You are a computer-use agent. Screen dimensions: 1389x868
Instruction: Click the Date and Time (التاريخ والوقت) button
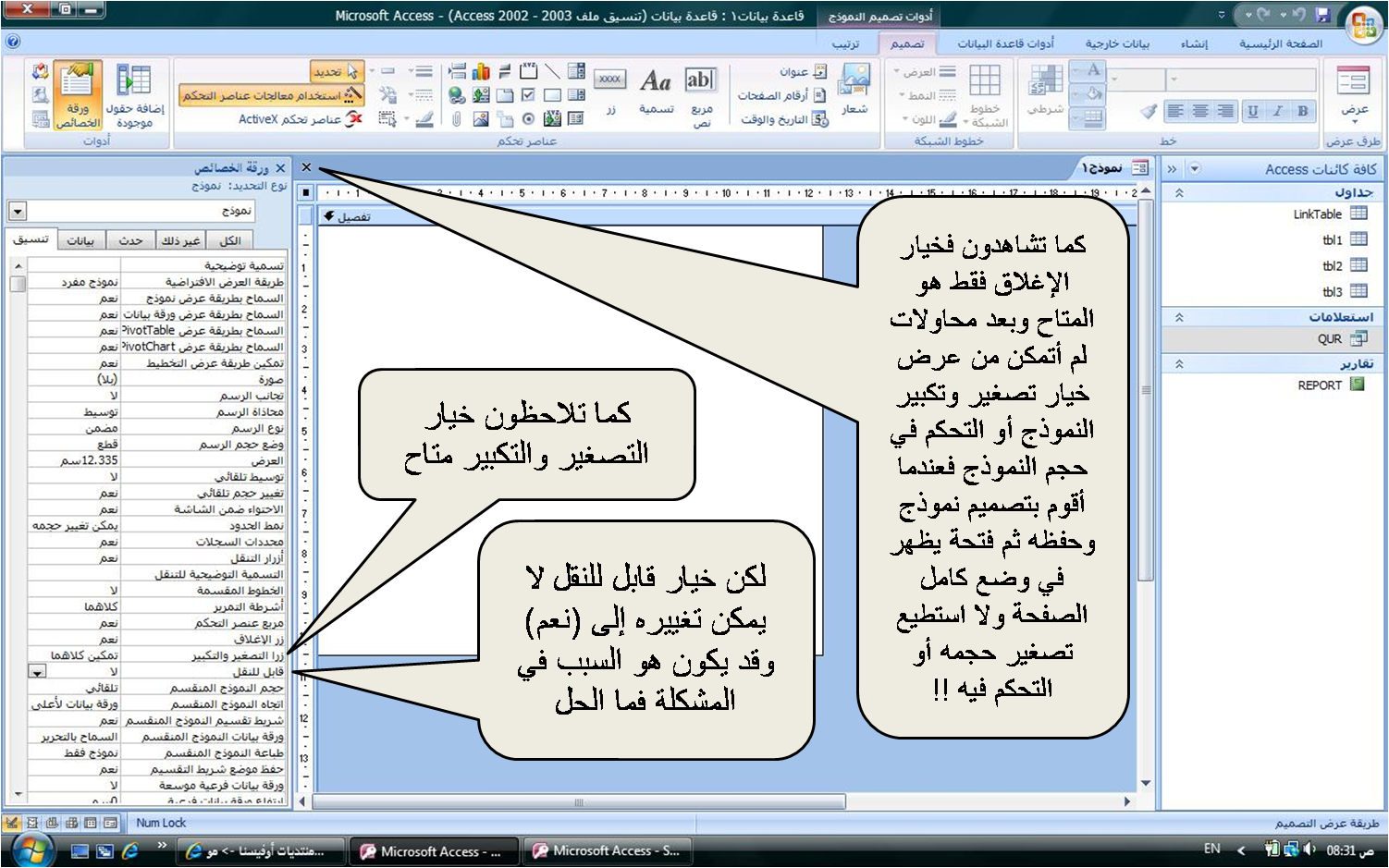click(784, 119)
